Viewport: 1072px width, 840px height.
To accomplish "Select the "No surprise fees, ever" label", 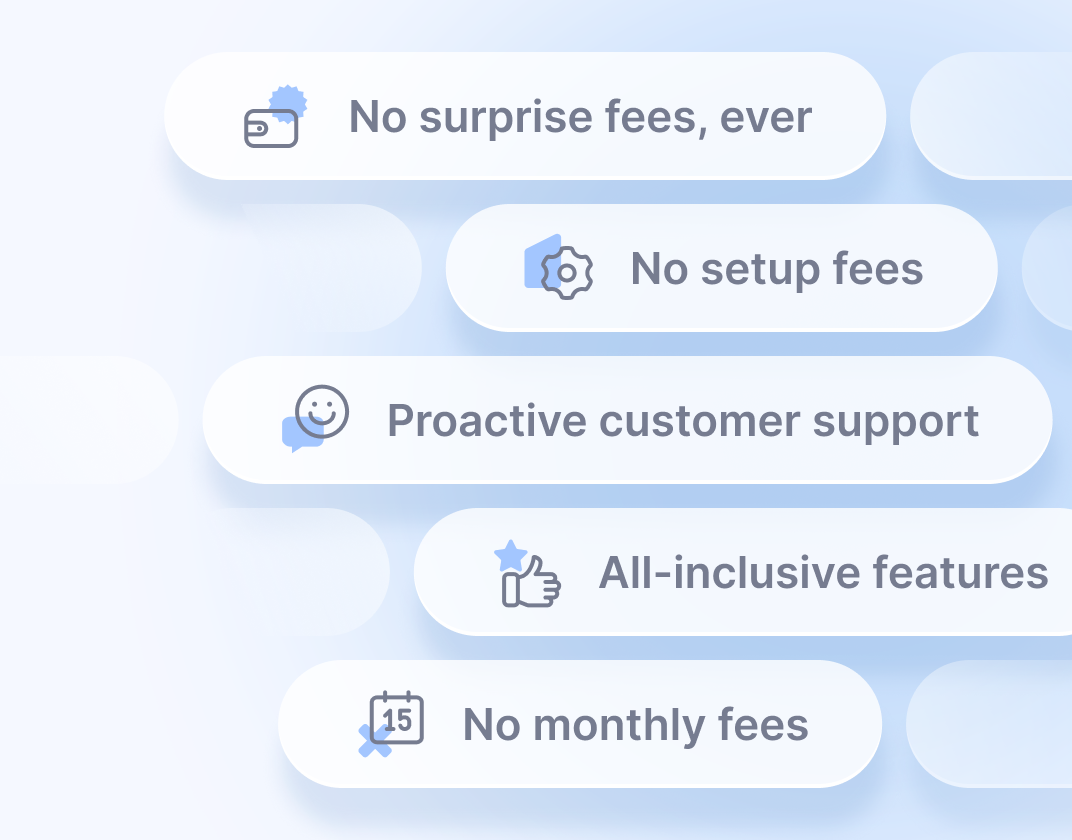I will click(x=580, y=117).
